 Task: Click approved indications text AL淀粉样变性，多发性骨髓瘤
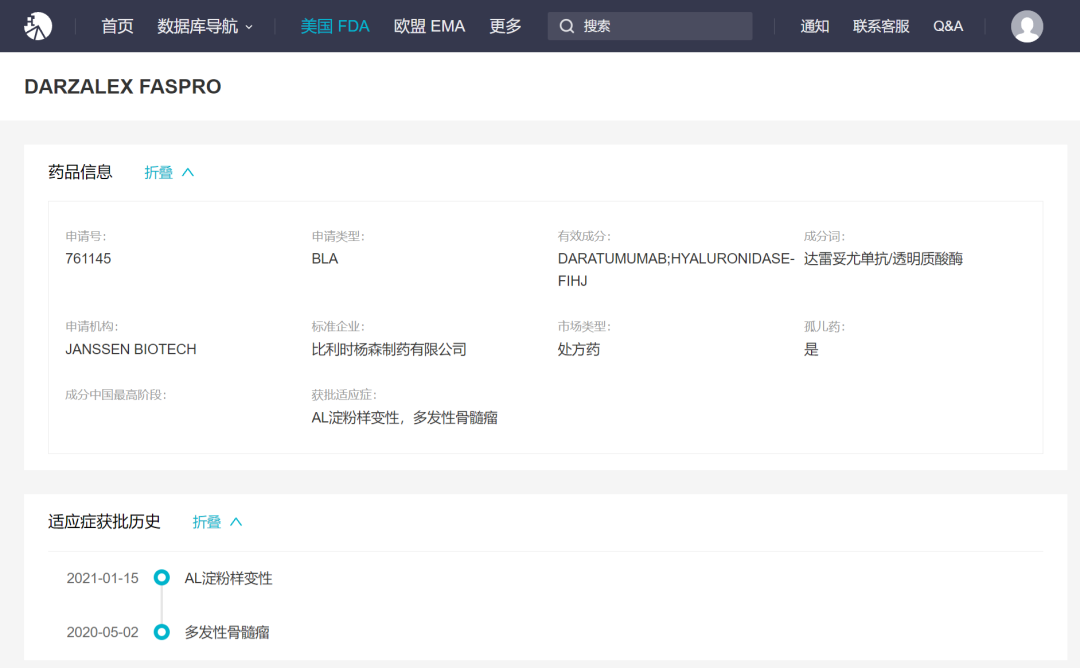404,418
